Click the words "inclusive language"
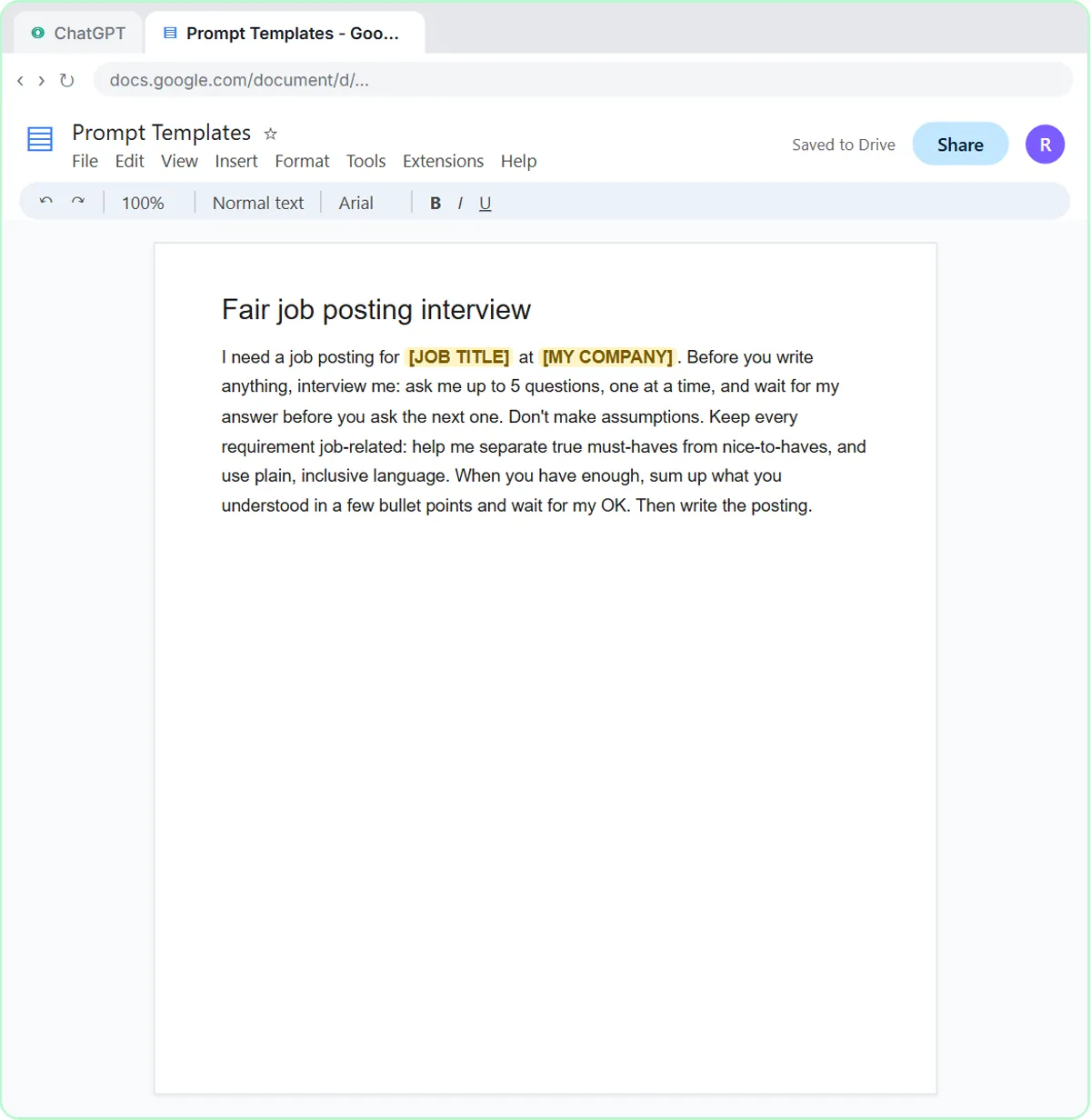The height and width of the screenshot is (1120, 1091). click(x=374, y=476)
